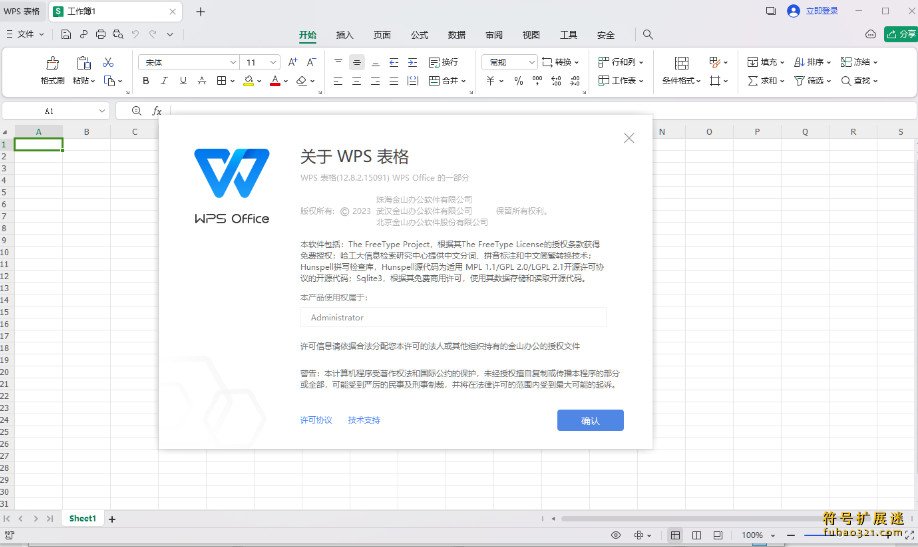
Task: Switch to the 公式 (Formulas) tab
Action: click(x=419, y=35)
